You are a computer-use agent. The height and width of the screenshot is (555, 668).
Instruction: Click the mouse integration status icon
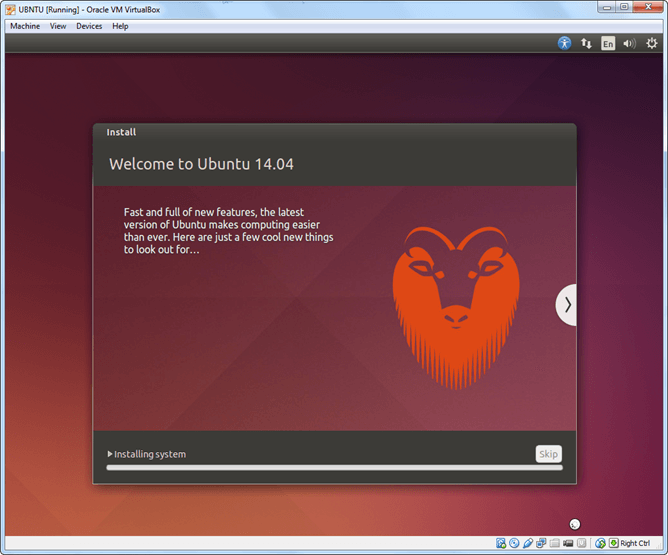point(600,543)
